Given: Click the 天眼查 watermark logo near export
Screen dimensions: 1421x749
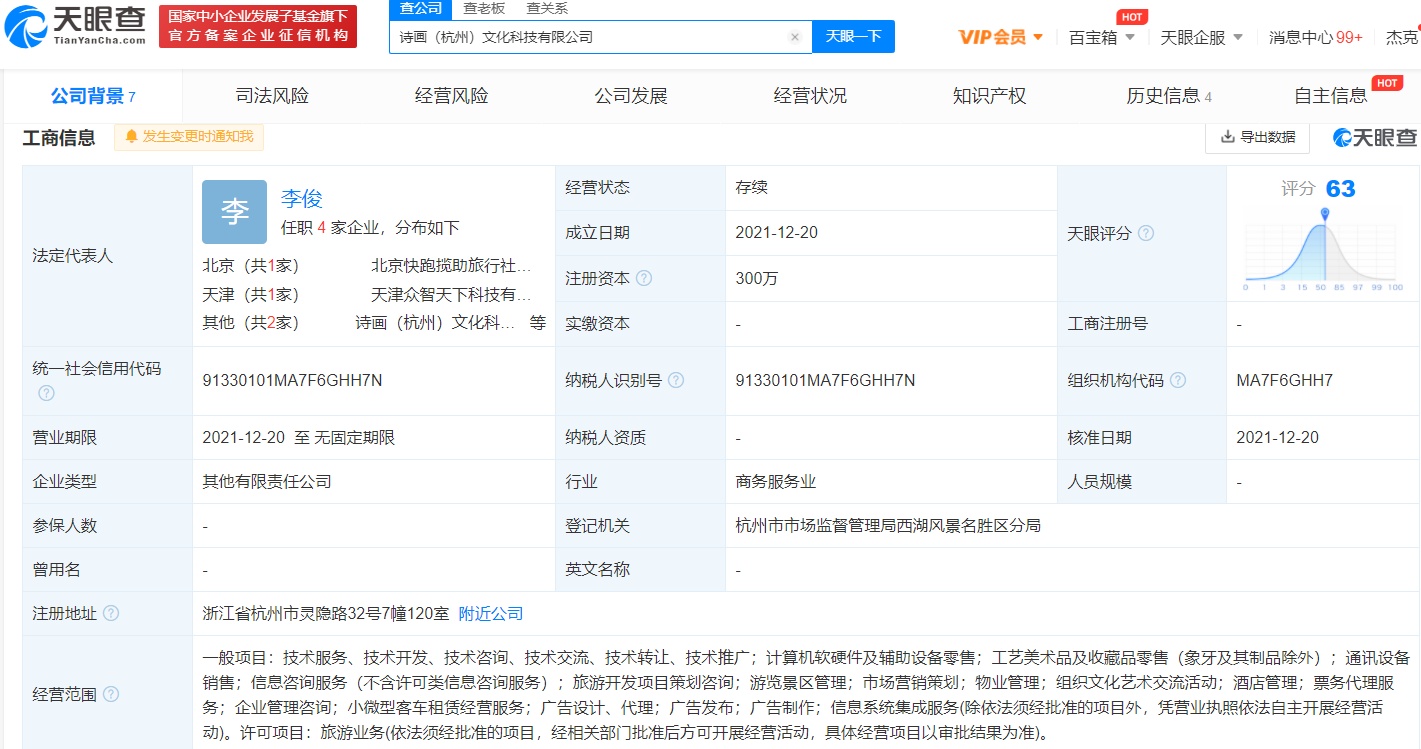Looking at the screenshot, I should coord(1375,137).
